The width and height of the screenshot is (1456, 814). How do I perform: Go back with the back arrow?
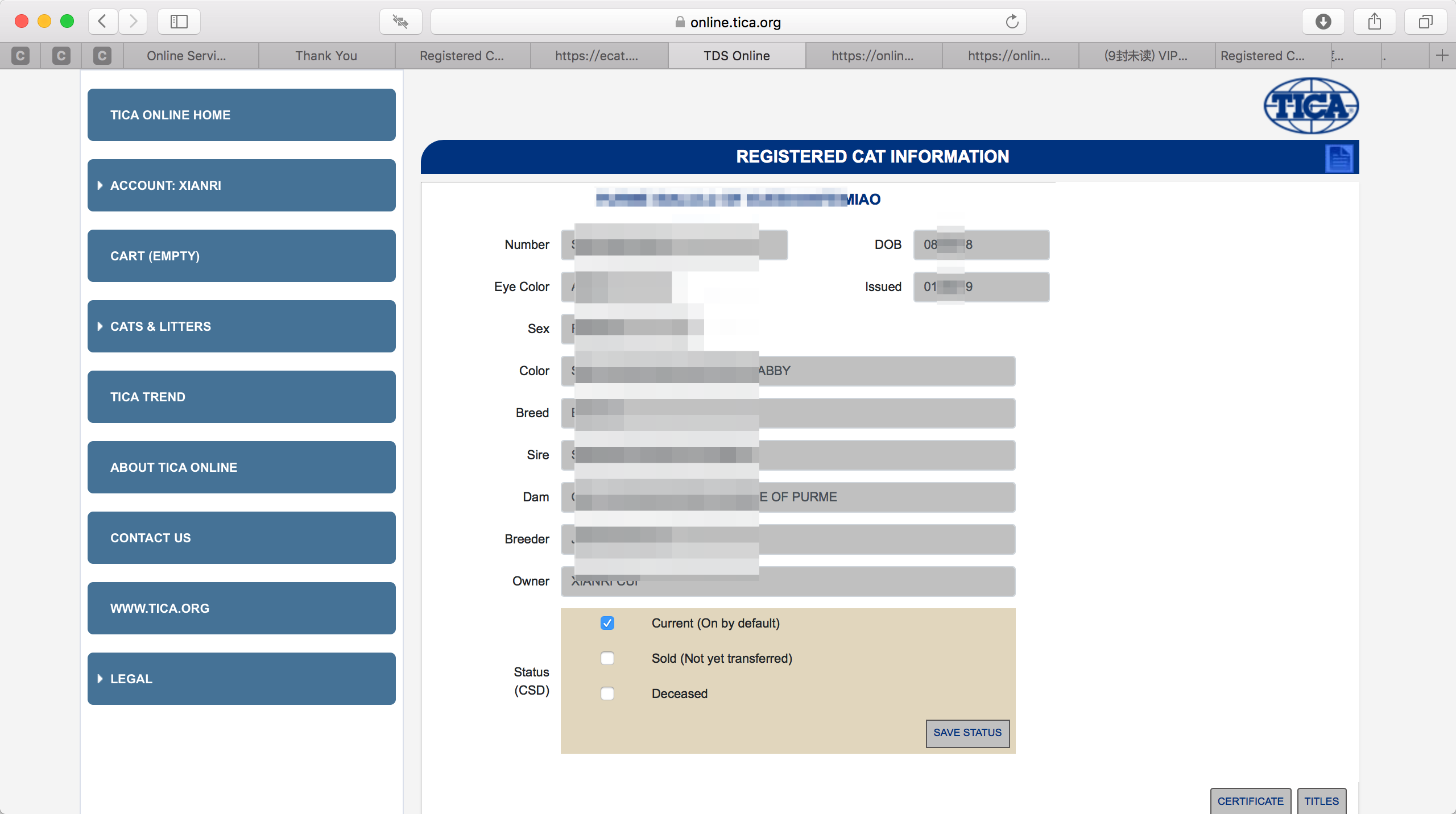[103, 22]
